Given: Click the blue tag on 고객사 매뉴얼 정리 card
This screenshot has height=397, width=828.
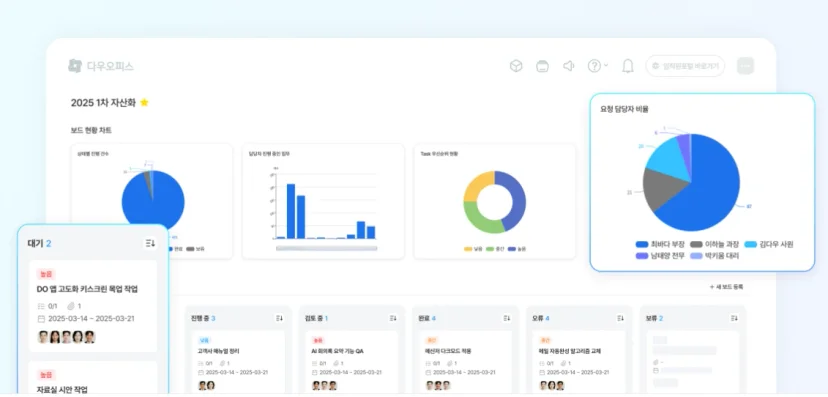Looking at the screenshot, I should (x=204, y=341).
